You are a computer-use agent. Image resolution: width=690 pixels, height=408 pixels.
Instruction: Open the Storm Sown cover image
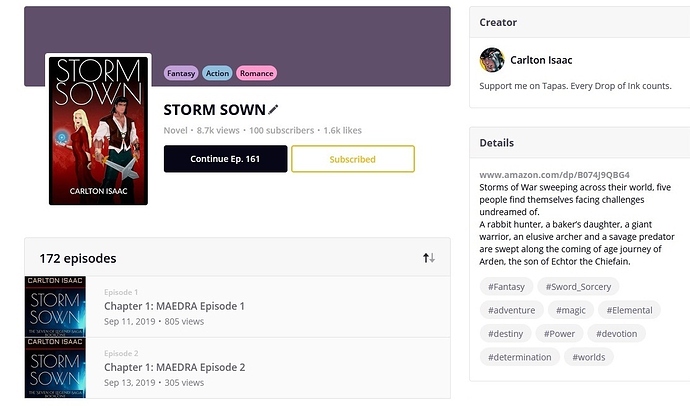coord(98,130)
